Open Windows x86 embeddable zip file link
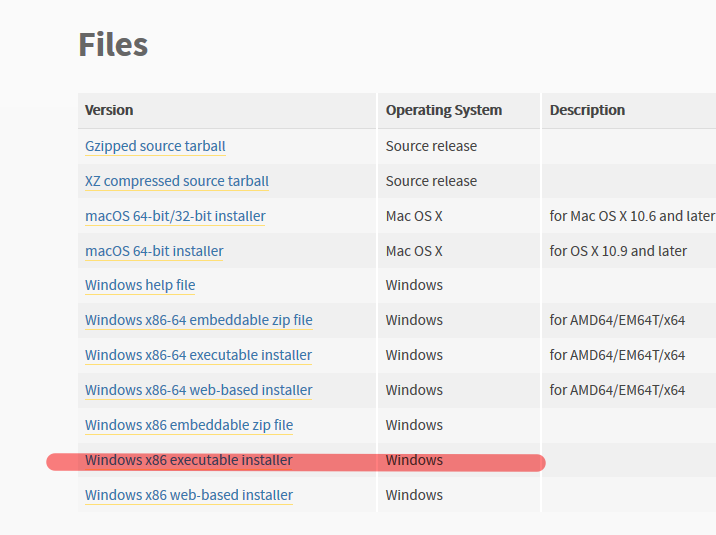Image resolution: width=716 pixels, height=535 pixels. pos(188,425)
